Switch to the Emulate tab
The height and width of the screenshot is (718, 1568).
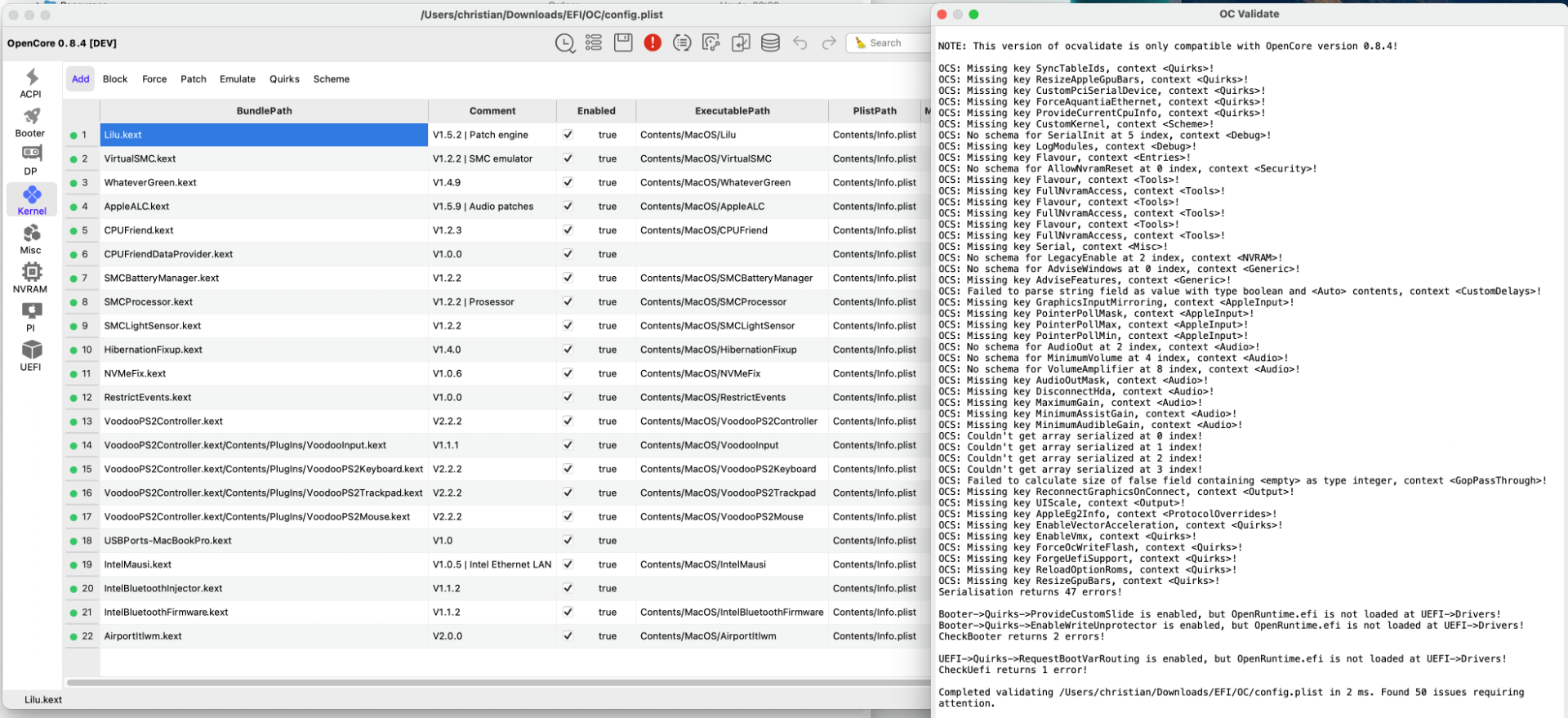tap(238, 79)
